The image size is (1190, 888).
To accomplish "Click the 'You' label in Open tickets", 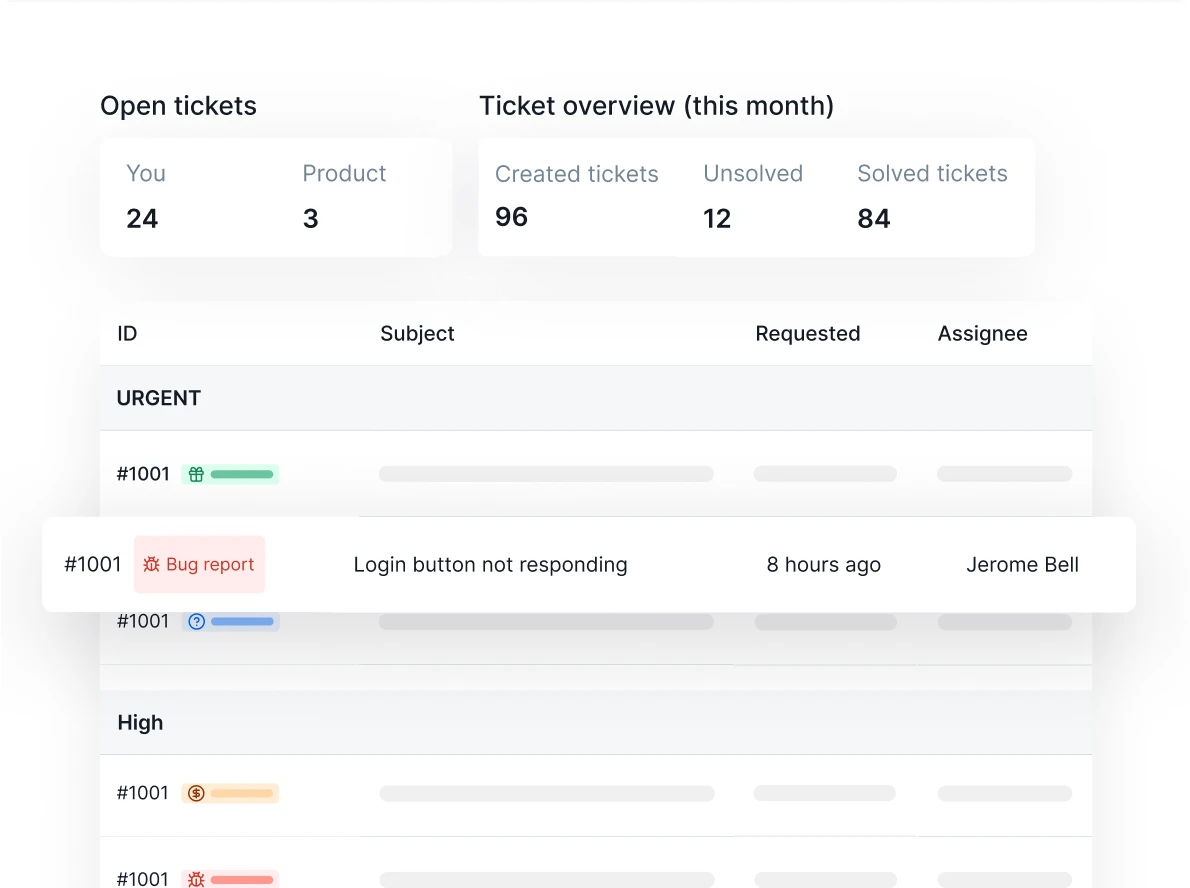I will tap(146, 174).
